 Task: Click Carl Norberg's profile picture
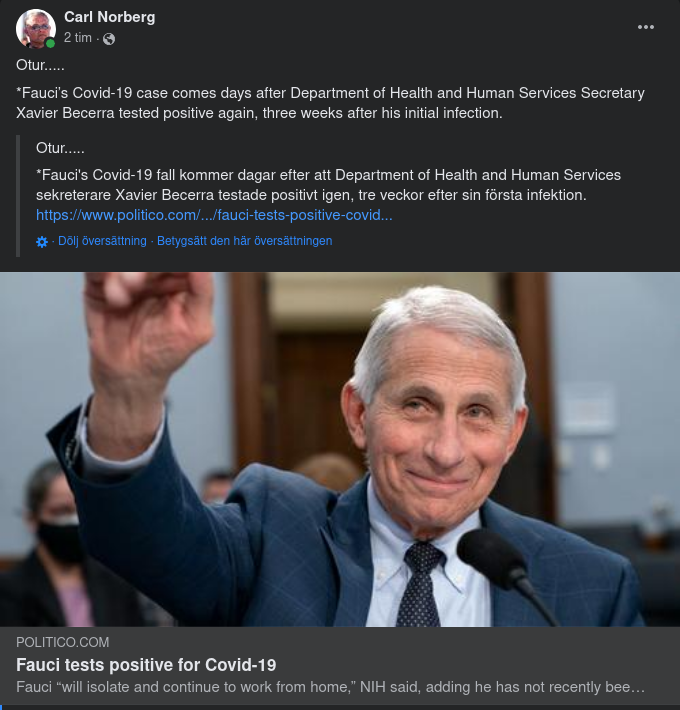tap(36, 28)
